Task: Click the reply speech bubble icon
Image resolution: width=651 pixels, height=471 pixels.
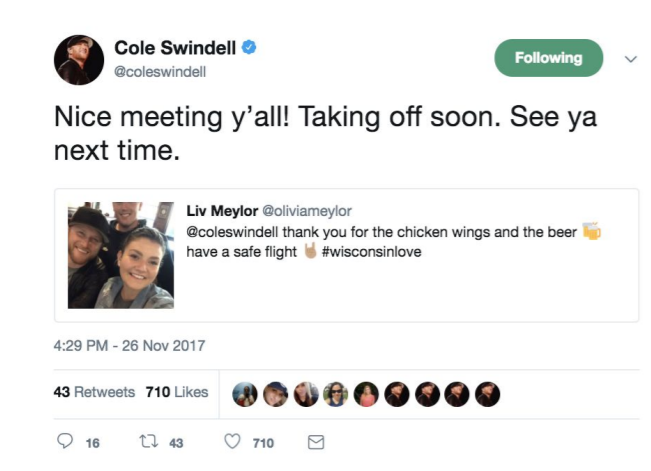Action: click(65, 441)
